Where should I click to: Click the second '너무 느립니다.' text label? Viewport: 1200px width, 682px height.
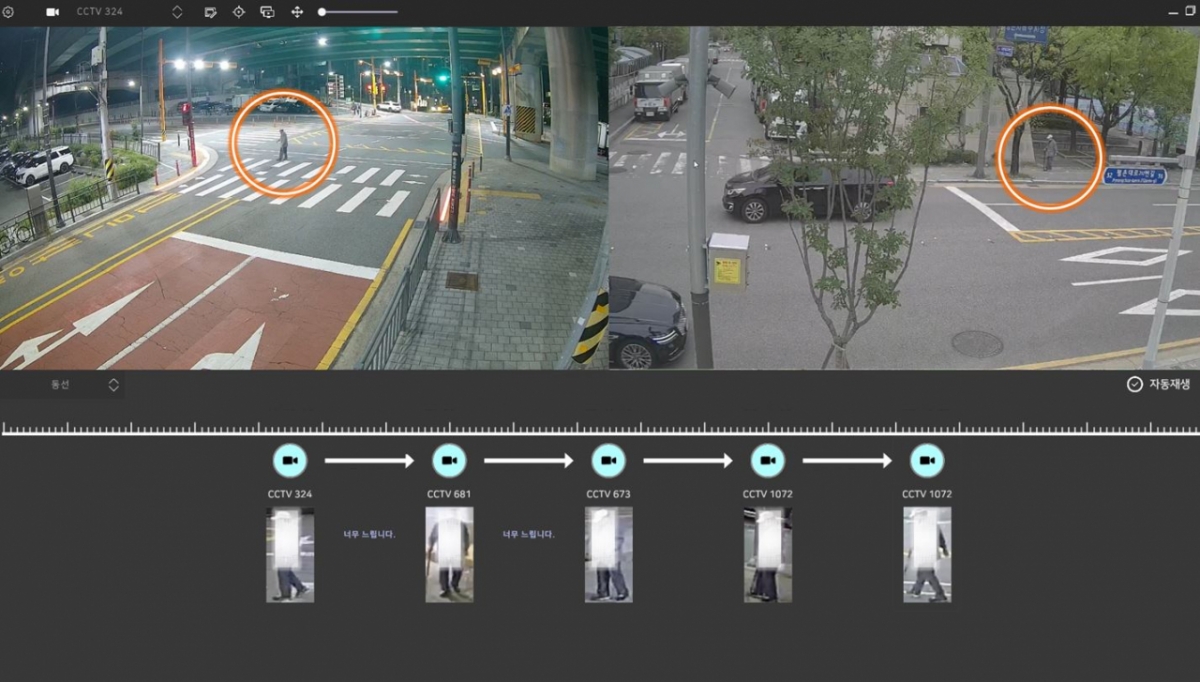tap(528, 534)
